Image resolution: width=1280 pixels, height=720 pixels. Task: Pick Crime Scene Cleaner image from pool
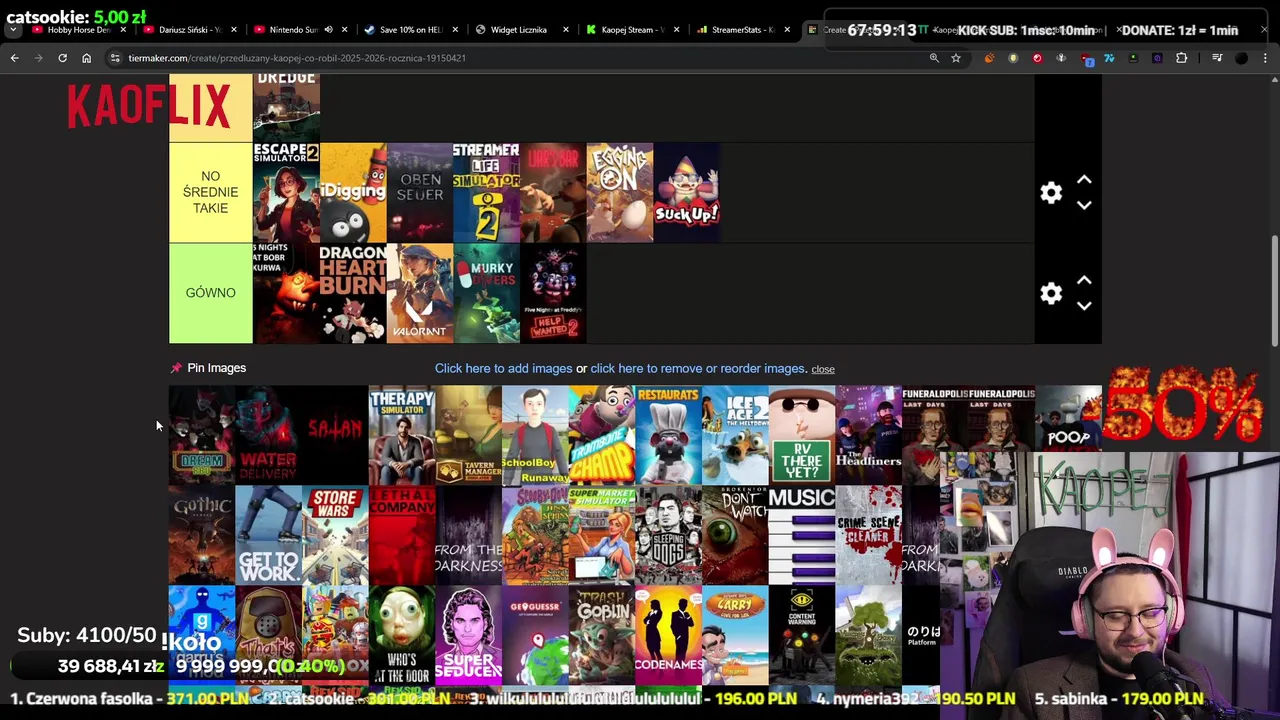868,535
